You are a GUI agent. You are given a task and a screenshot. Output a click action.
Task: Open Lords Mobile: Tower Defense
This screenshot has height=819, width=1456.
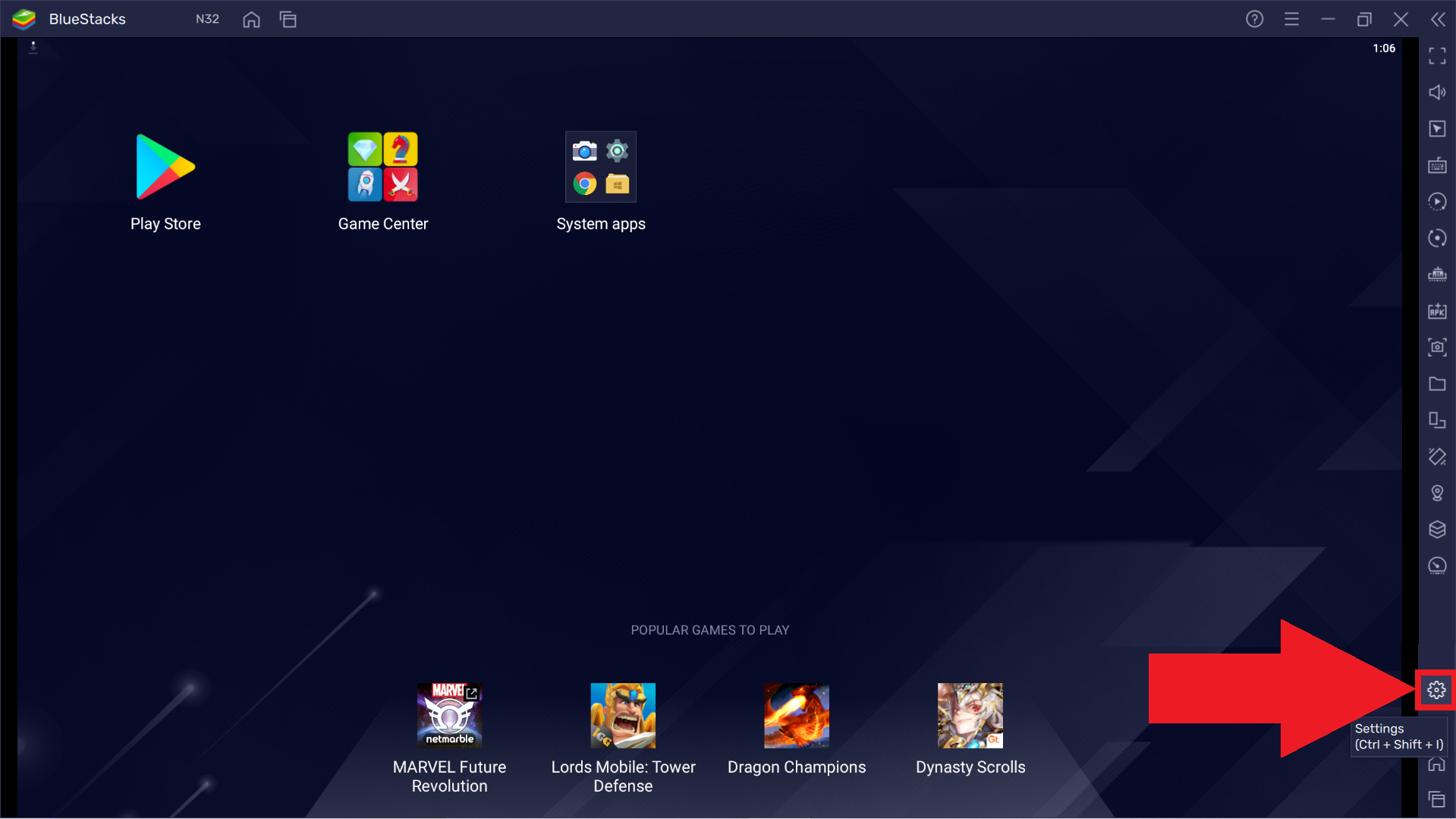click(x=623, y=714)
